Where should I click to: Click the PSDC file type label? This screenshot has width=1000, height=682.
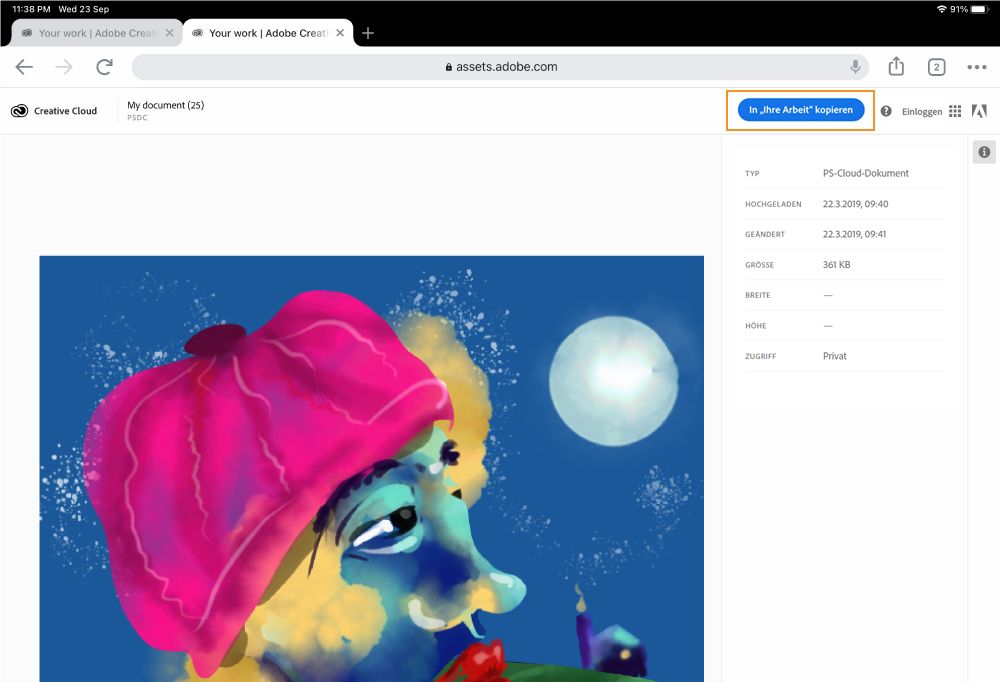137,118
